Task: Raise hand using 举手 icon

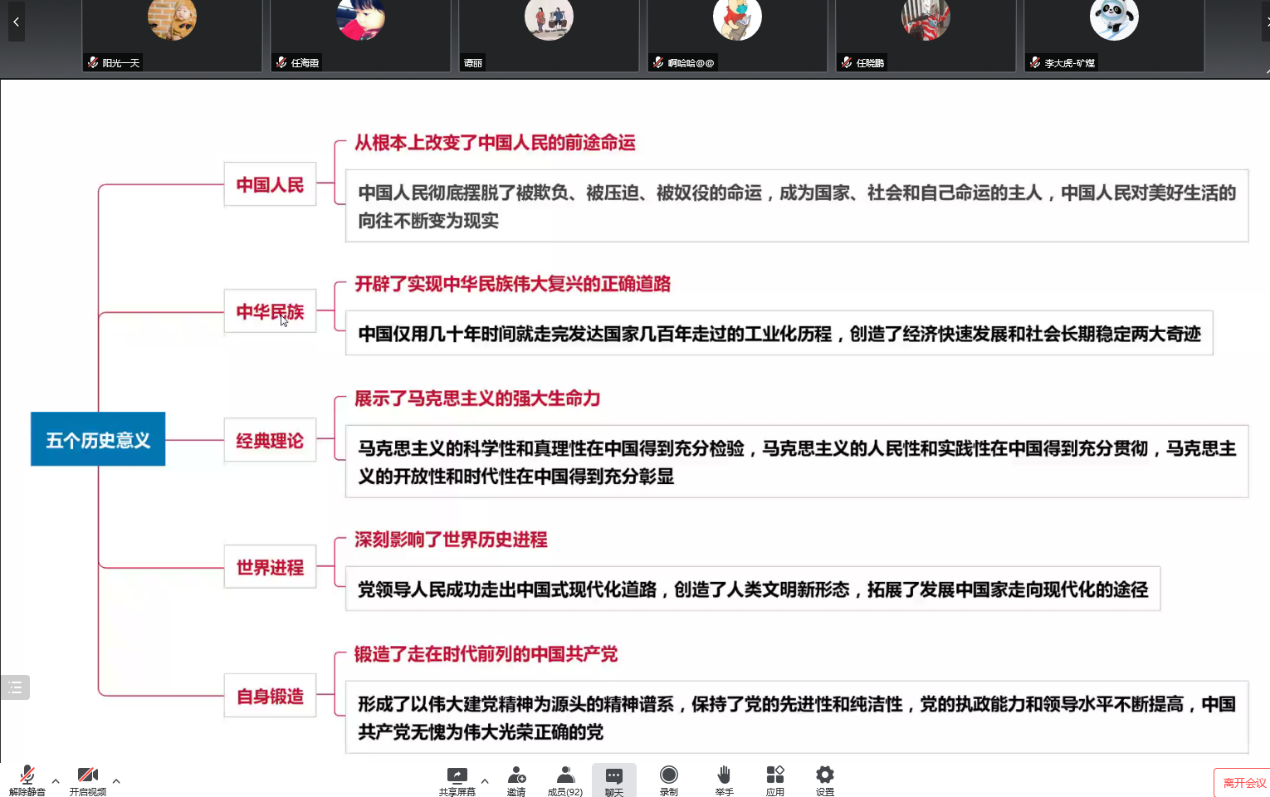Action: 724,780
